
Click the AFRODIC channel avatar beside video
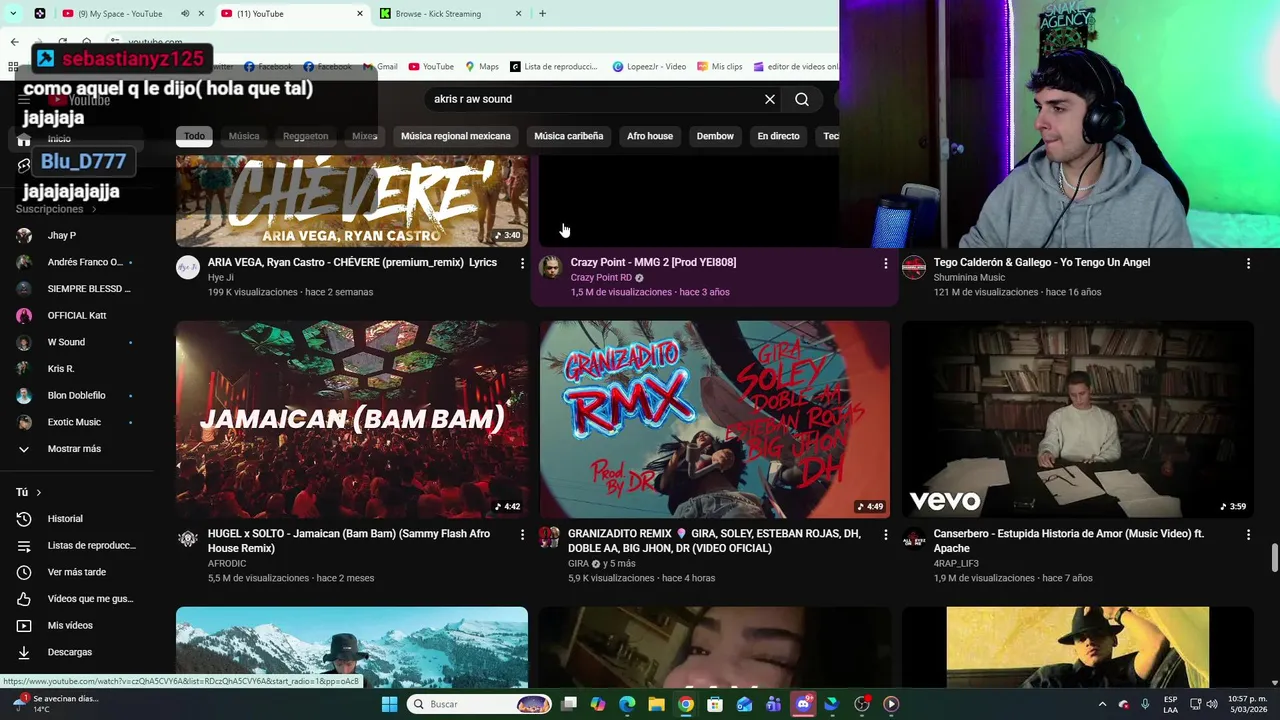(x=188, y=539)
